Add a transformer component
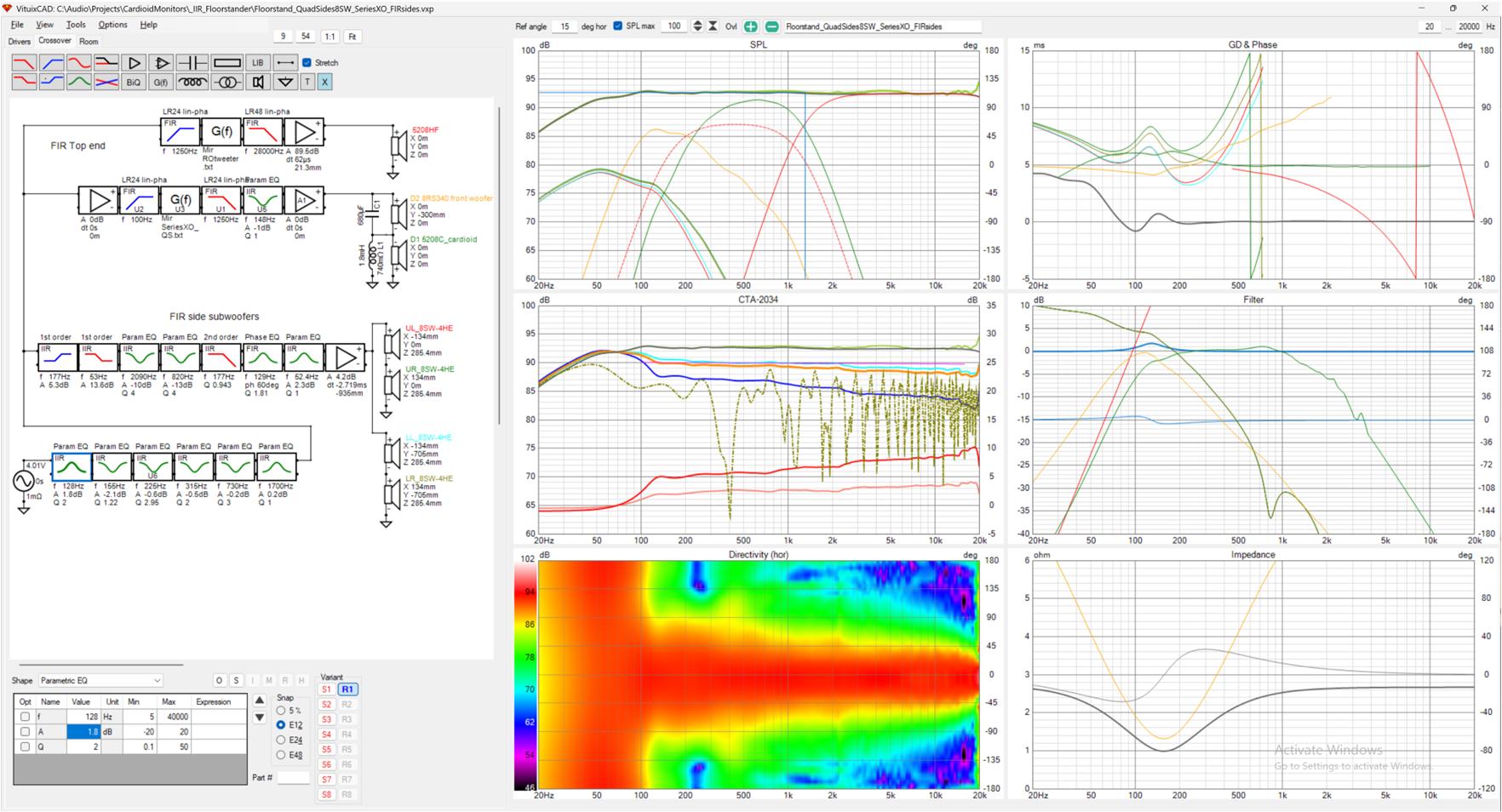 tap(227, 82)
